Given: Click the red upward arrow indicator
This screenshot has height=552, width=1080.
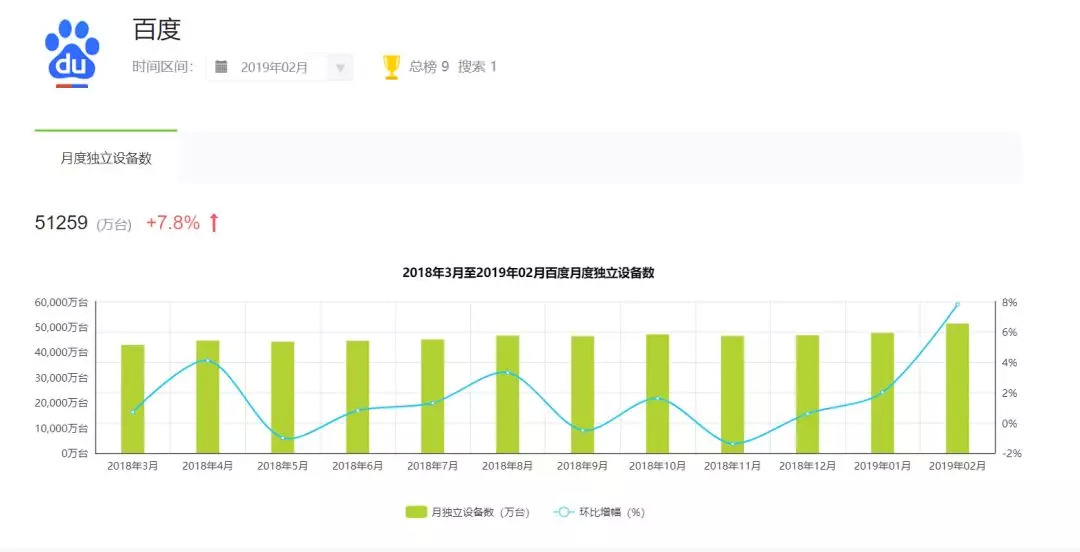Looking at the screenshot, I should [214, 223].
